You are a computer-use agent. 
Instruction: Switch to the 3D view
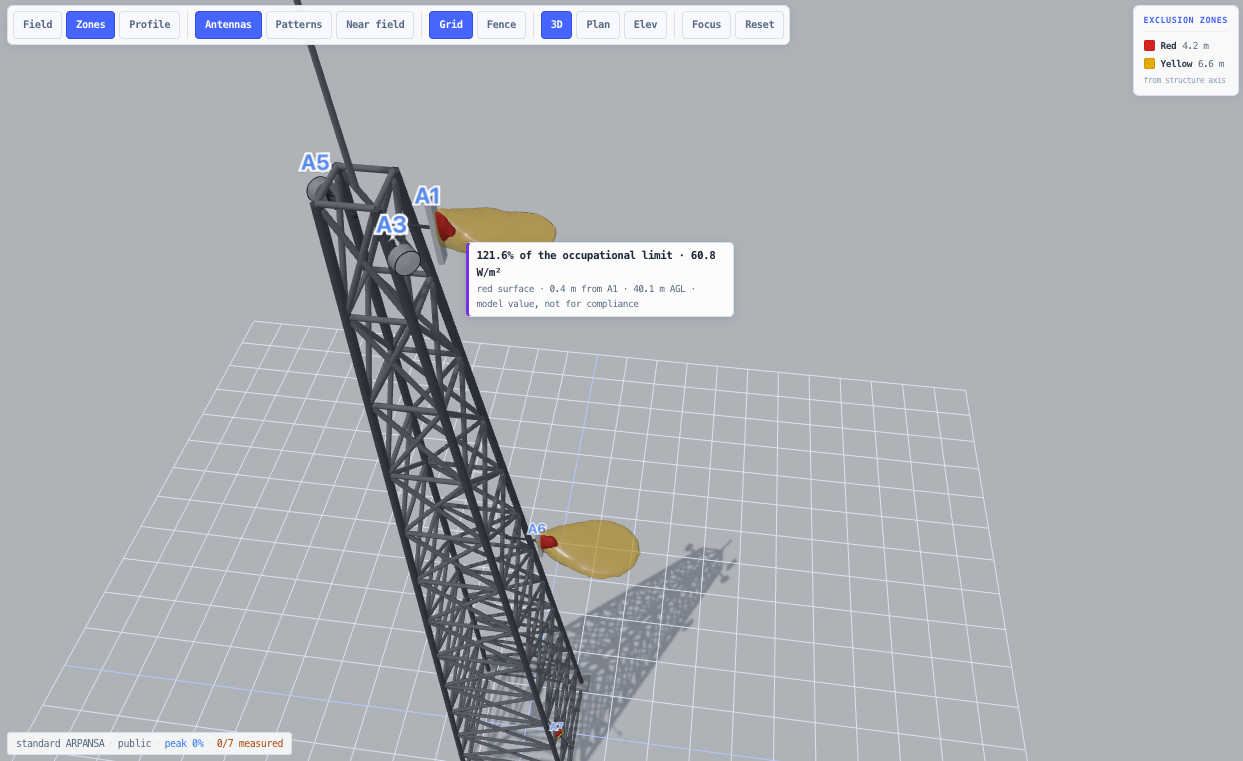pyautogui.click(x=556, y=25)
